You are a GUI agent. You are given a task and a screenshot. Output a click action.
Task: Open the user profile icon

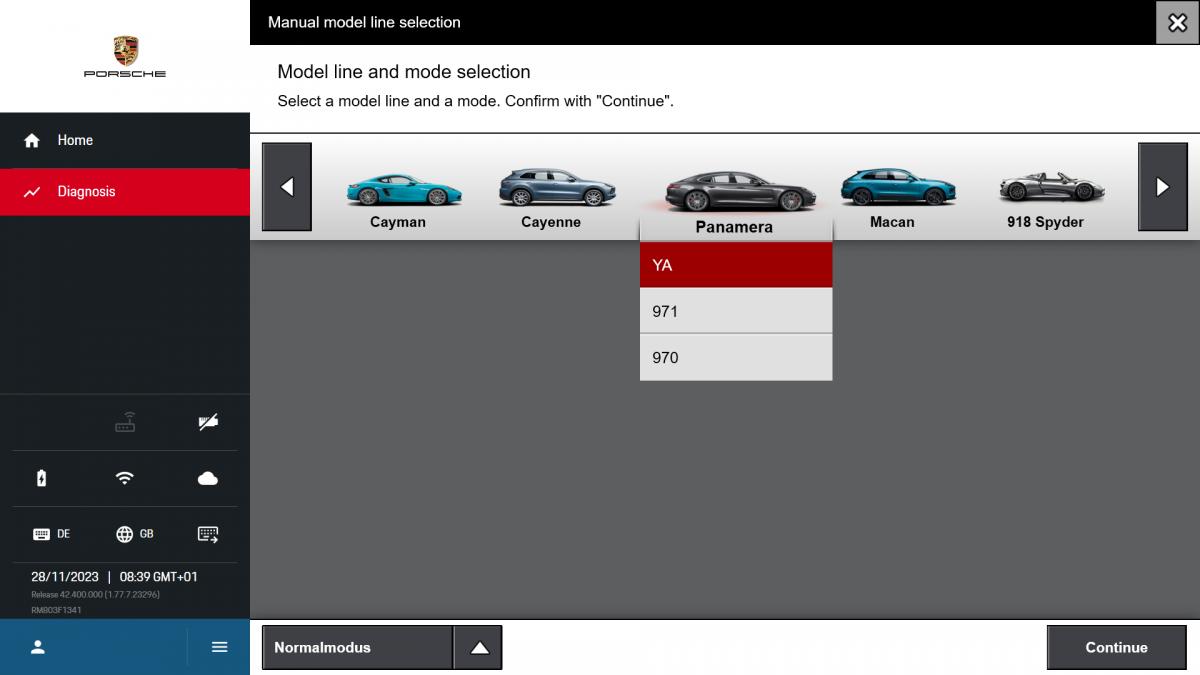38,647
